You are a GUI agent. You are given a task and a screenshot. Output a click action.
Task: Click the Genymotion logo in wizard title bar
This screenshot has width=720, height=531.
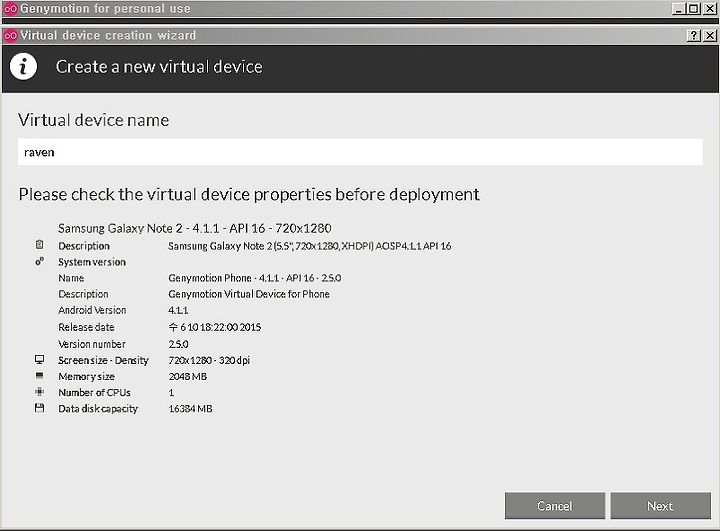pyautogui.click(x=10, y=35)
